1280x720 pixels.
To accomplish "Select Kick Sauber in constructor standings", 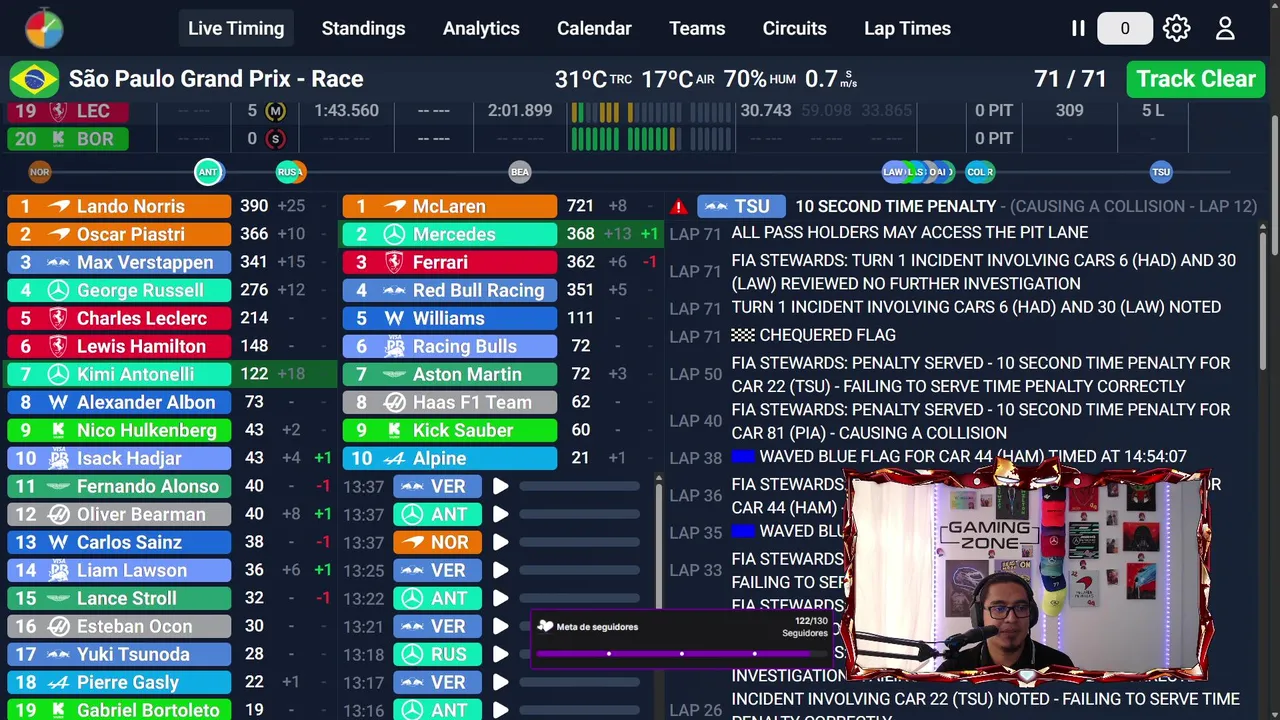I will tap(450, 430).
